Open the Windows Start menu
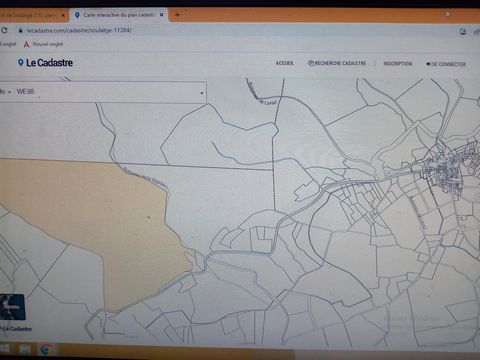This screenshot has width=480, height=360. coord(5,349)
